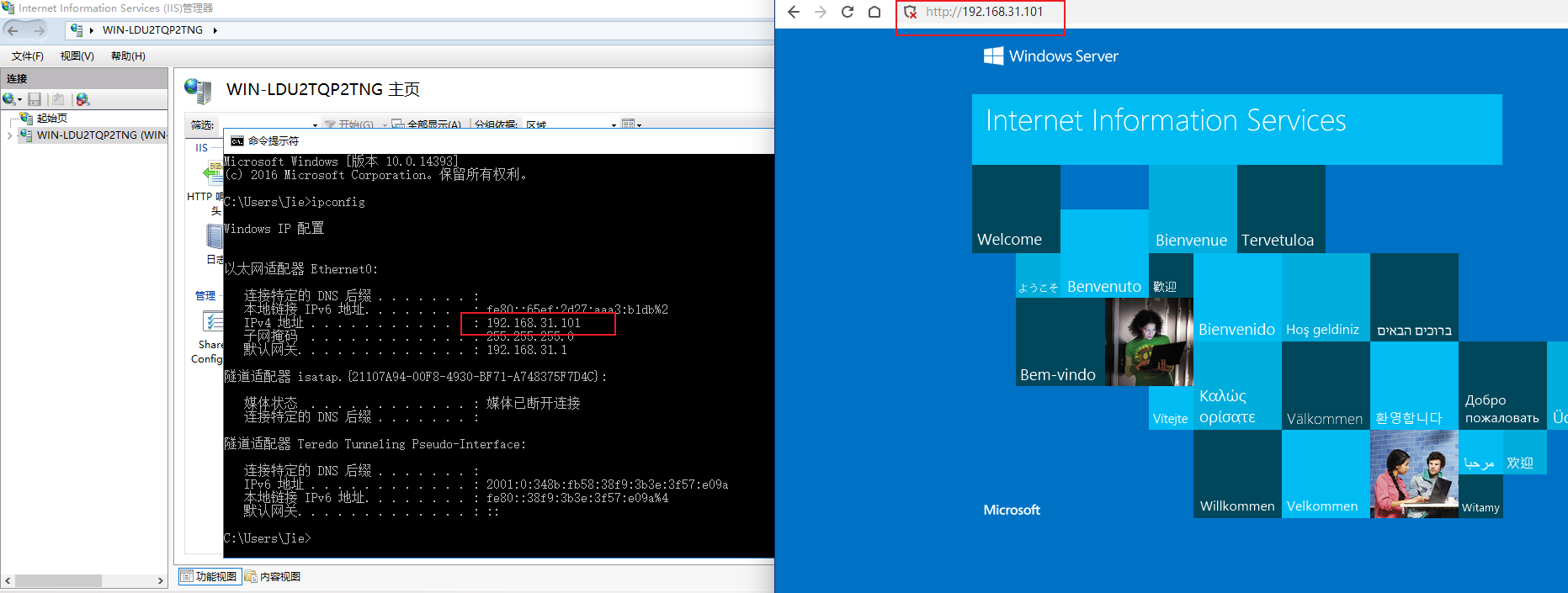This screenshot has width=1568, height=593.
Task: Click photo of woman with laptop
Action: [x=1149, y=342]
